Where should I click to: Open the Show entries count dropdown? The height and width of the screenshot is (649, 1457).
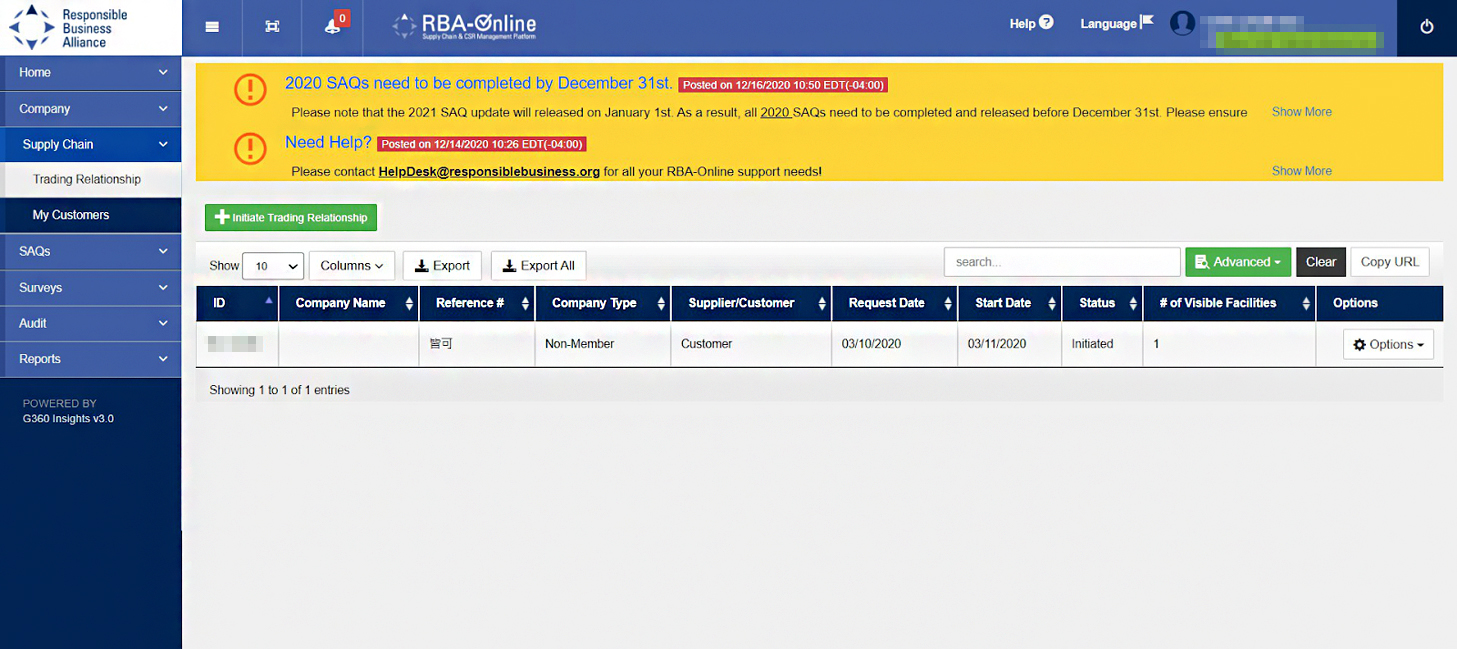tap(273, 266)
